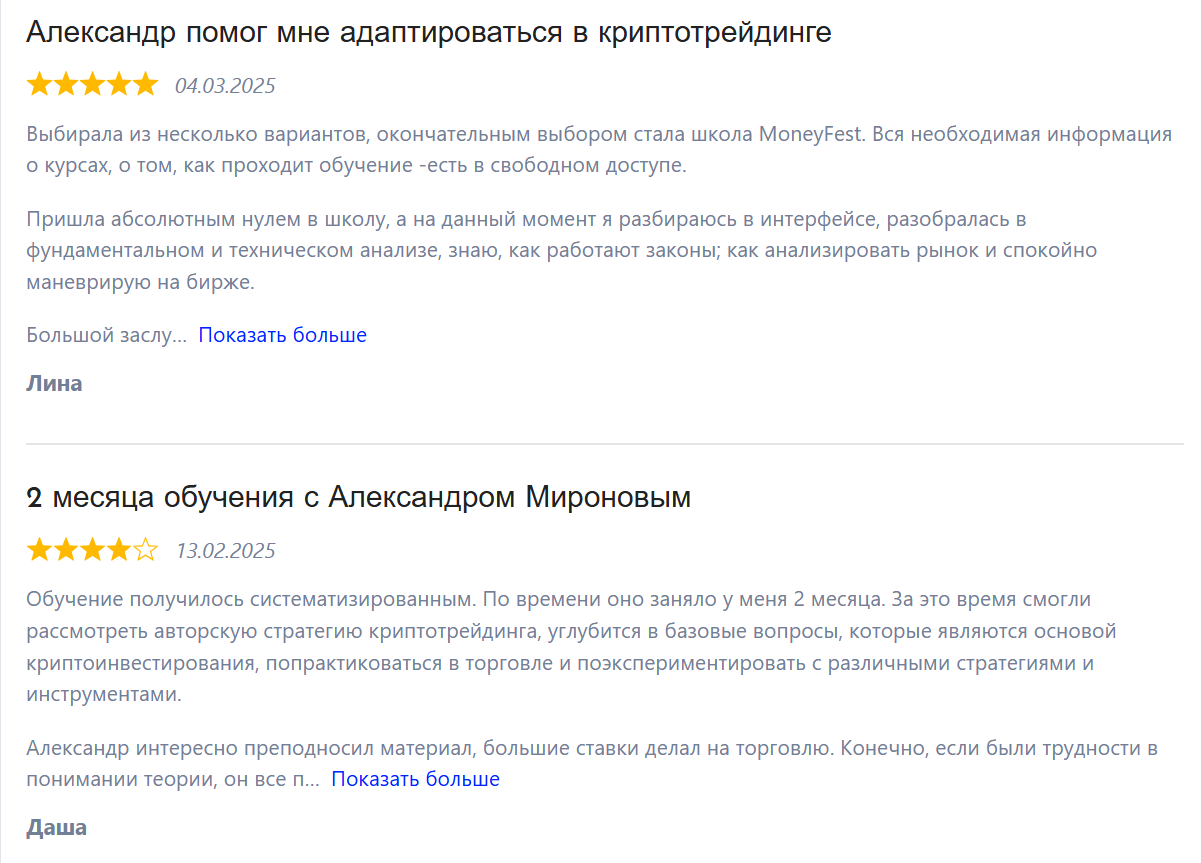Expand Даша's review with Показать больше
Screen dimensions: 1201x863
415,779
